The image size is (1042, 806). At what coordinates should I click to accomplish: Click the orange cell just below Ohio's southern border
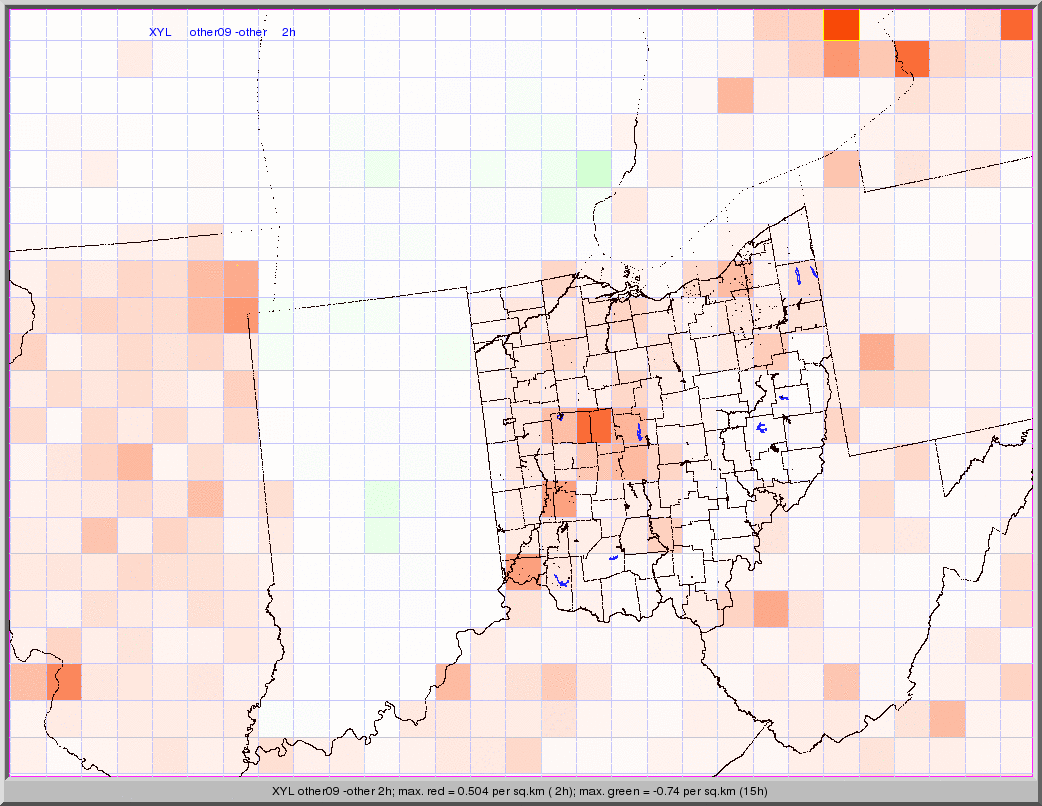770,608
